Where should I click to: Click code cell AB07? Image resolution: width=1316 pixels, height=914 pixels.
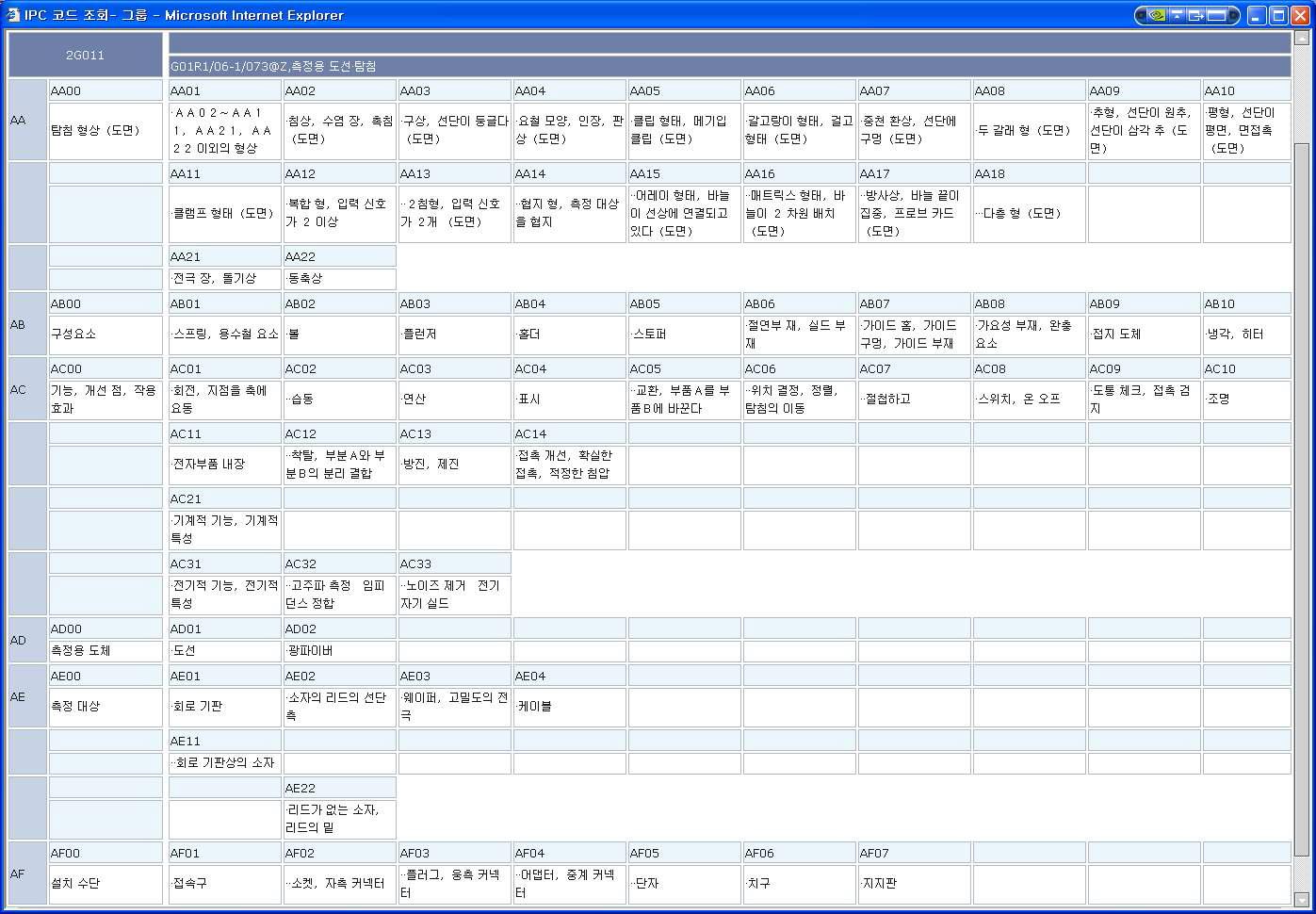(914, 303)
